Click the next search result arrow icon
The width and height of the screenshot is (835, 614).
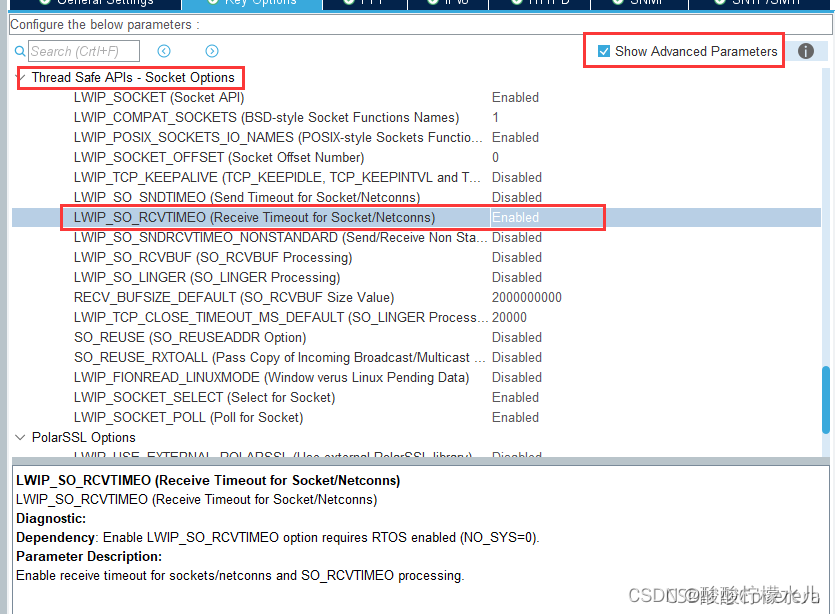point(210,50)
